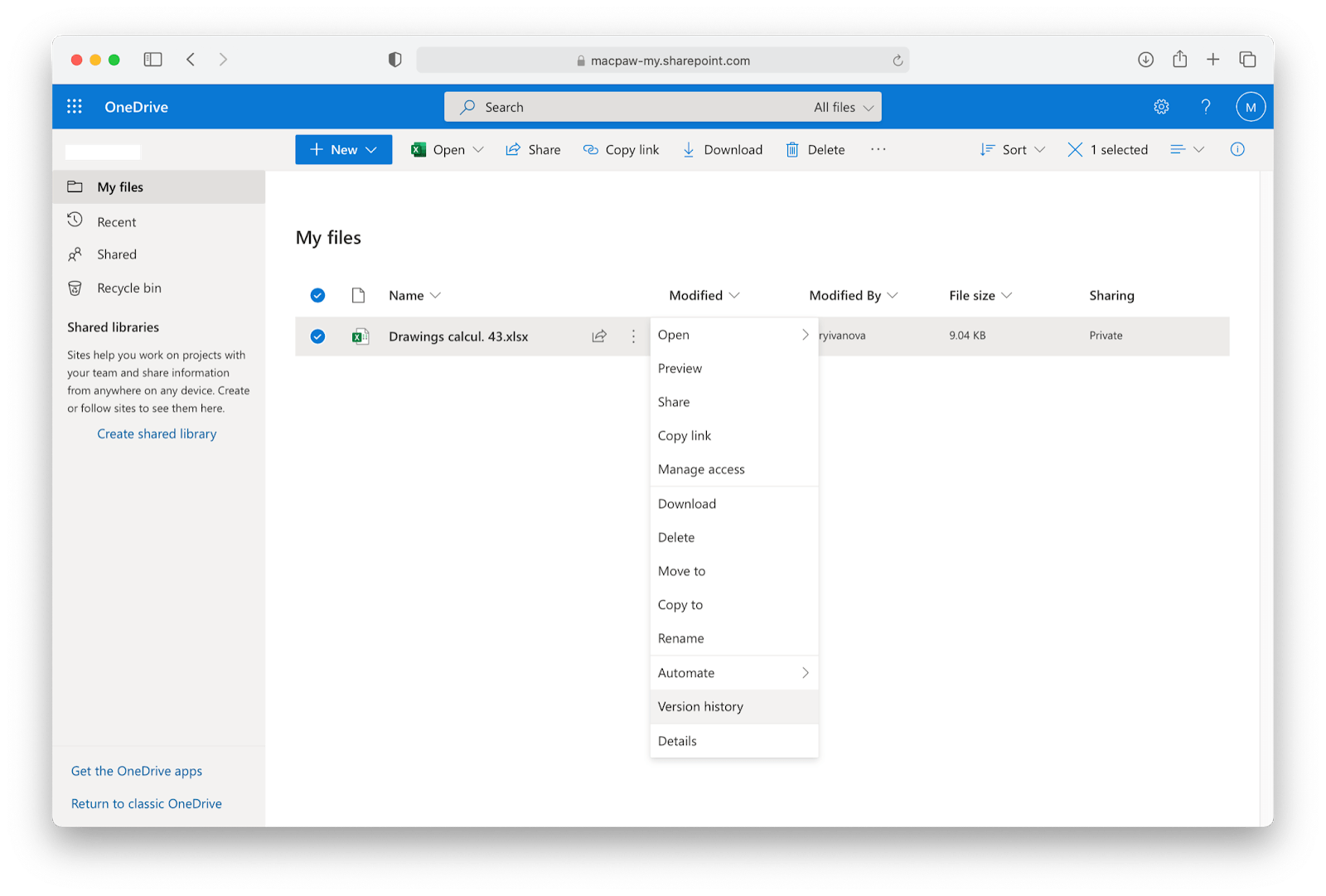This screenshot has width=1326, height=896.
Task: Choose Preview in context menu
Action: [734, 368]
